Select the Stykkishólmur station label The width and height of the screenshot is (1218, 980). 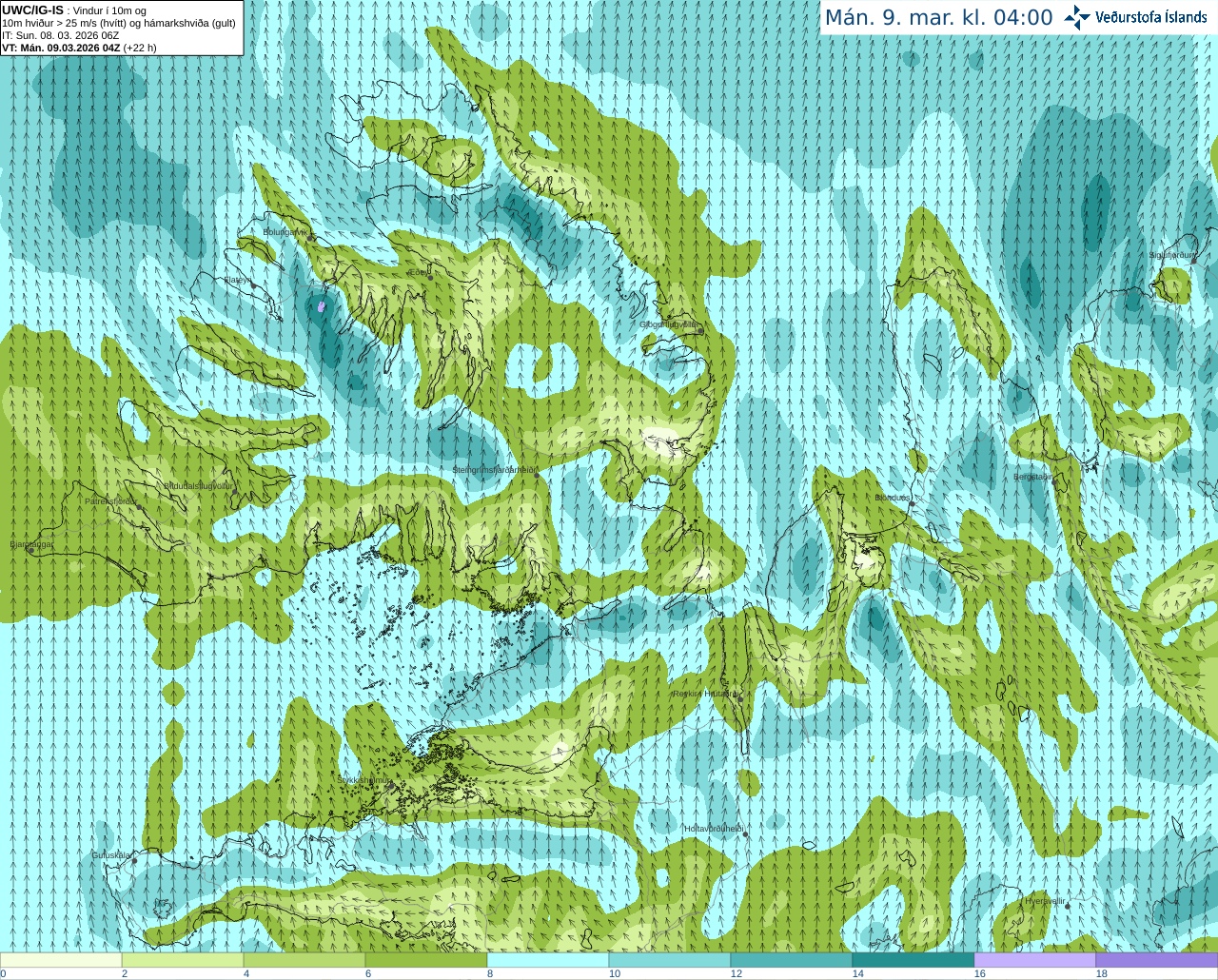point(364,779)
